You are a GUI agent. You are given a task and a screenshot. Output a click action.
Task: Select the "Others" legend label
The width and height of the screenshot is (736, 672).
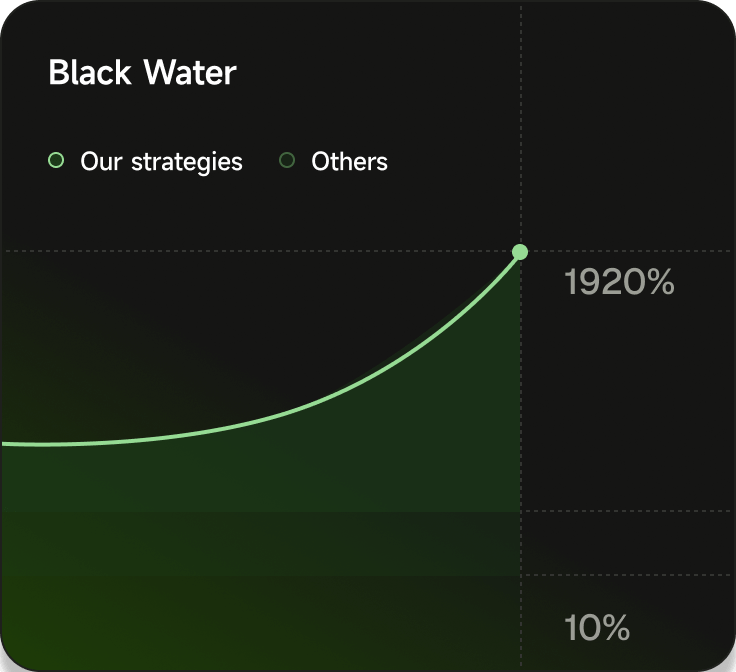pos(349,161)
